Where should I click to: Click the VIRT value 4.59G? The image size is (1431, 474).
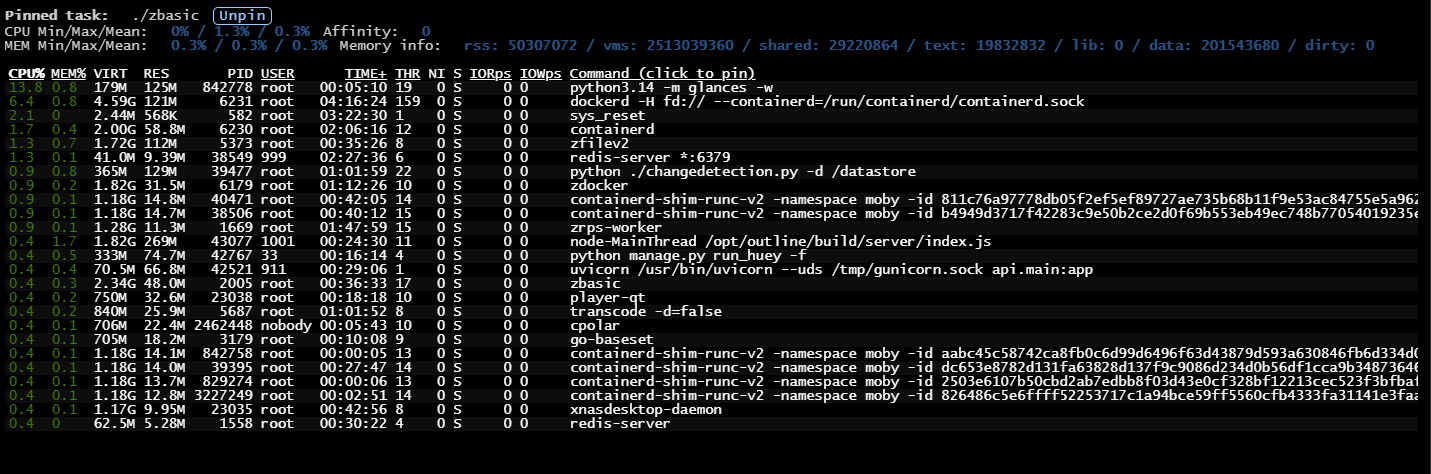114,101
